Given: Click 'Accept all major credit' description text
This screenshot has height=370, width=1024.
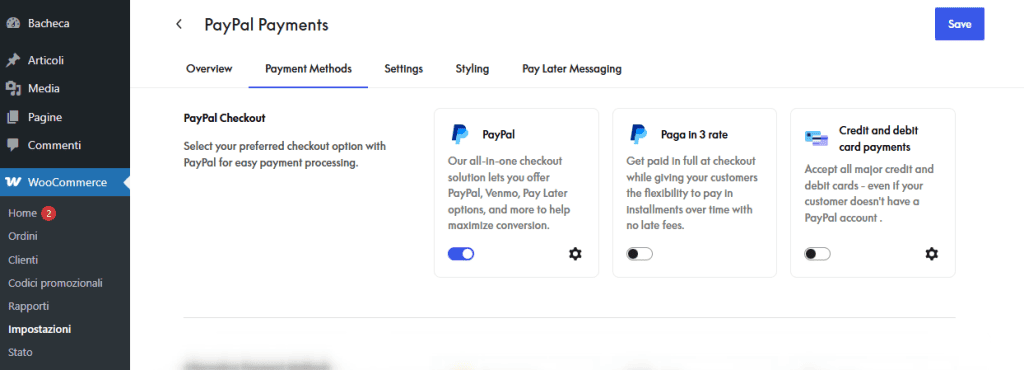Looking at the screenshot, I should point(869,193).
